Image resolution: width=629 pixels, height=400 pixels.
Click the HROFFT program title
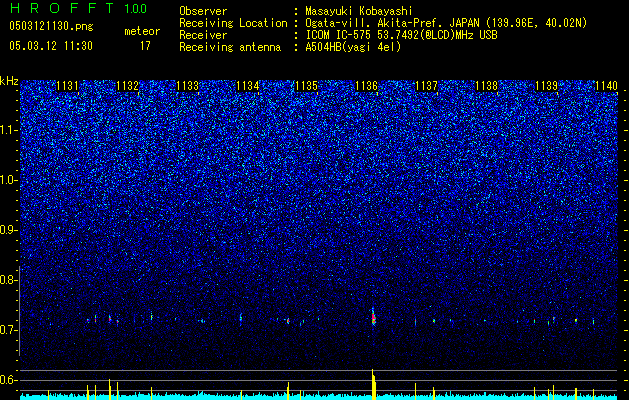tap(62, 9)
